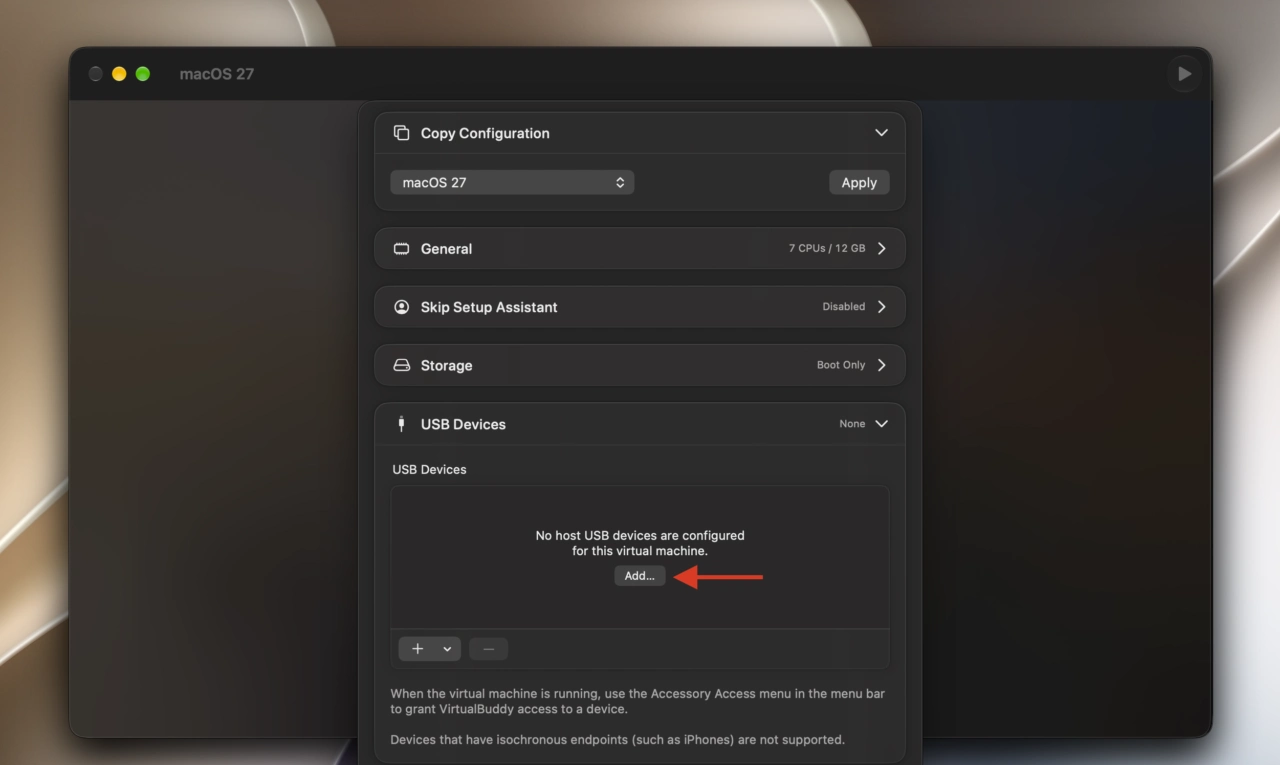Click the 'General' section heading

click(446, 249)
